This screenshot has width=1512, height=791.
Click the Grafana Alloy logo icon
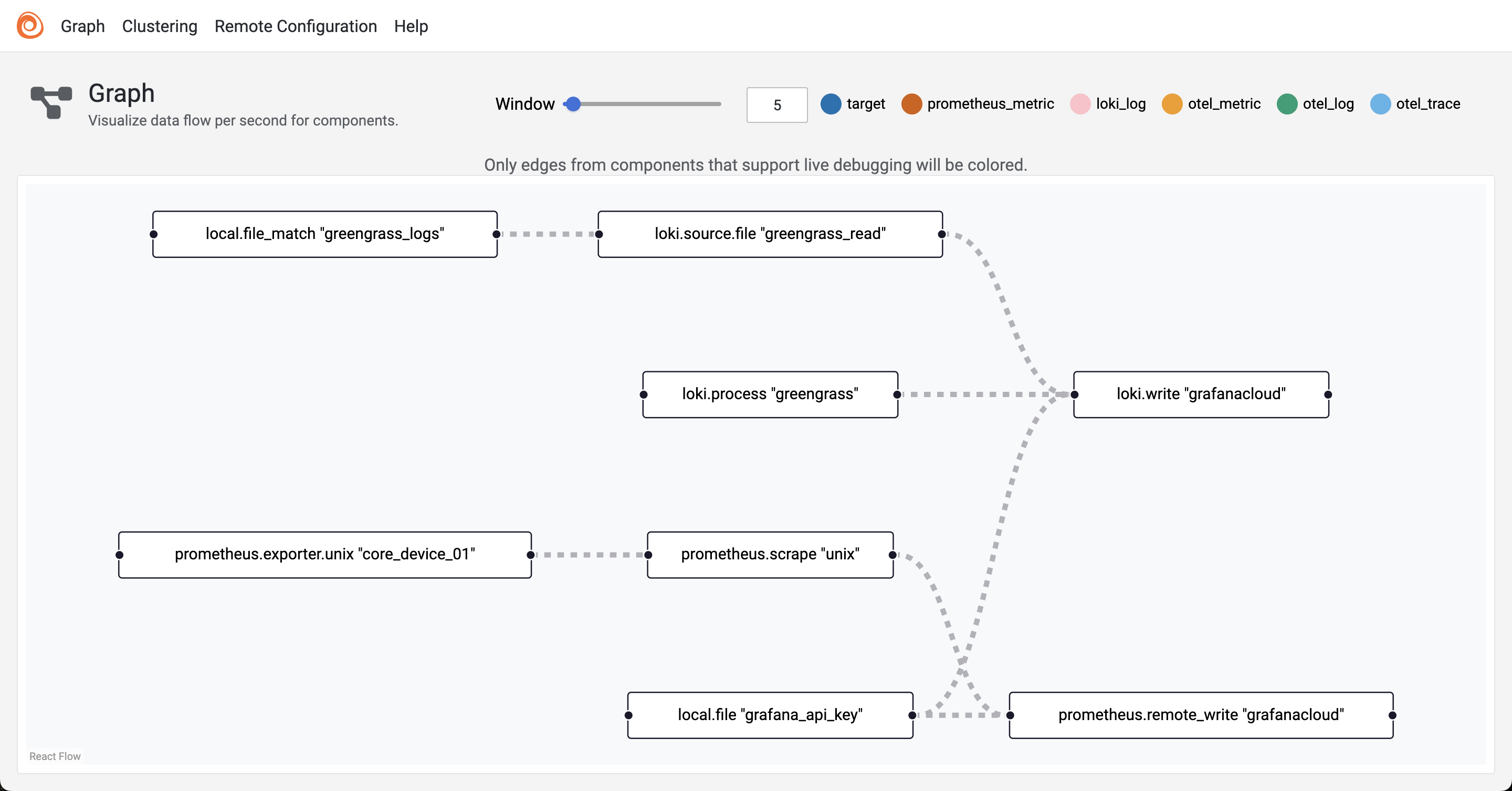(x=30, y=26)
